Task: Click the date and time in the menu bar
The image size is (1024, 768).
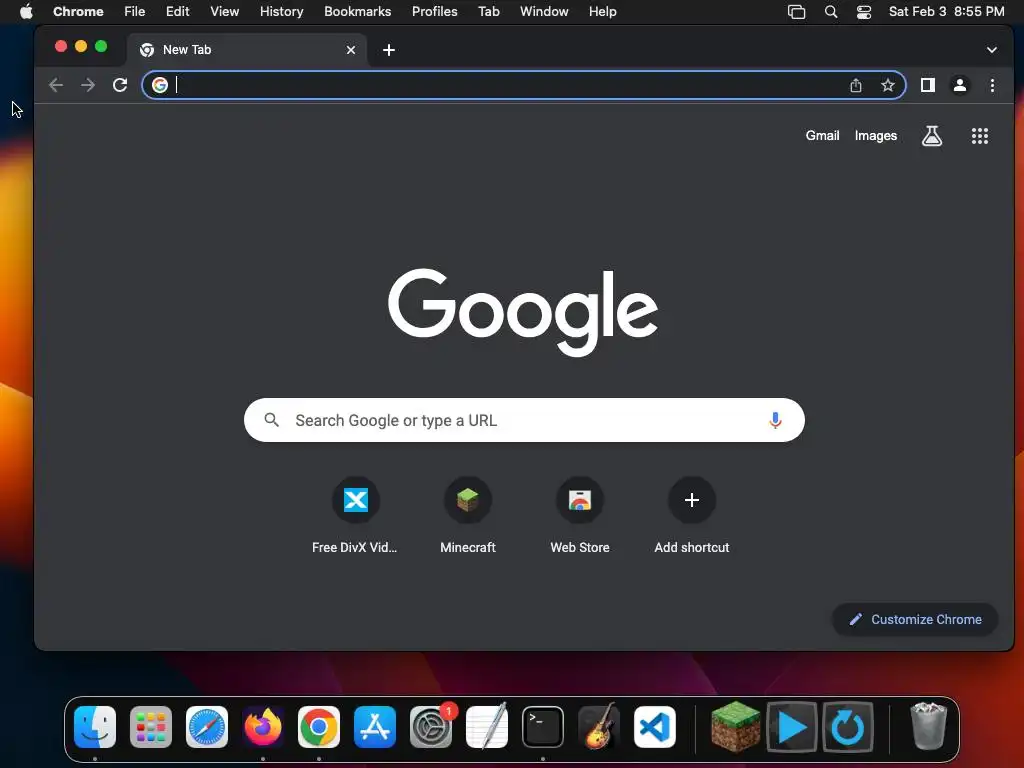Action: [946, 12]
